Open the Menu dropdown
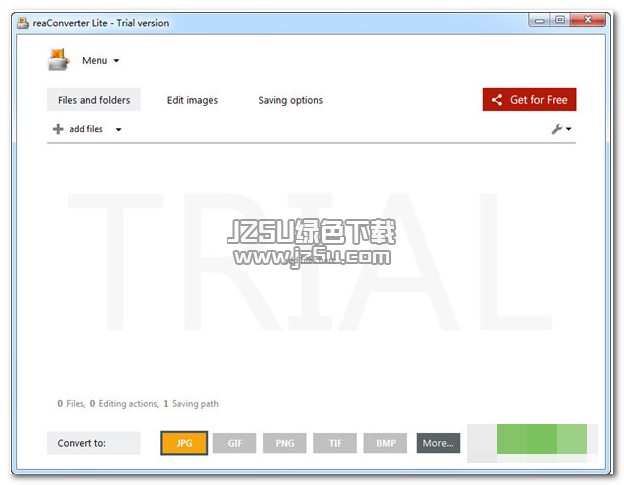 point(100,60)
